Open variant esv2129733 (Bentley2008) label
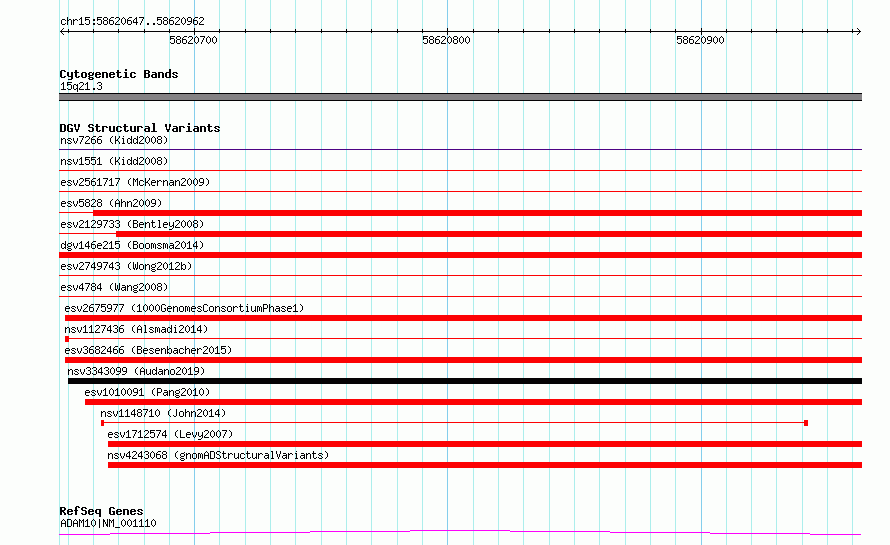This screenshot has height=545, width=890. [x=132, y=224]
